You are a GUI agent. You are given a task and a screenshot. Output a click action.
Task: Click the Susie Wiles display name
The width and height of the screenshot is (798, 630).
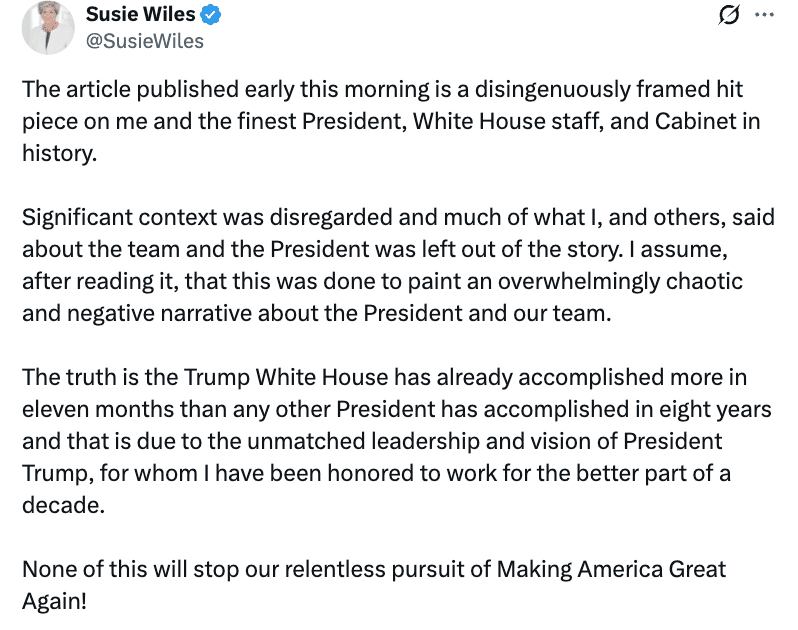(x=140, y=15)
